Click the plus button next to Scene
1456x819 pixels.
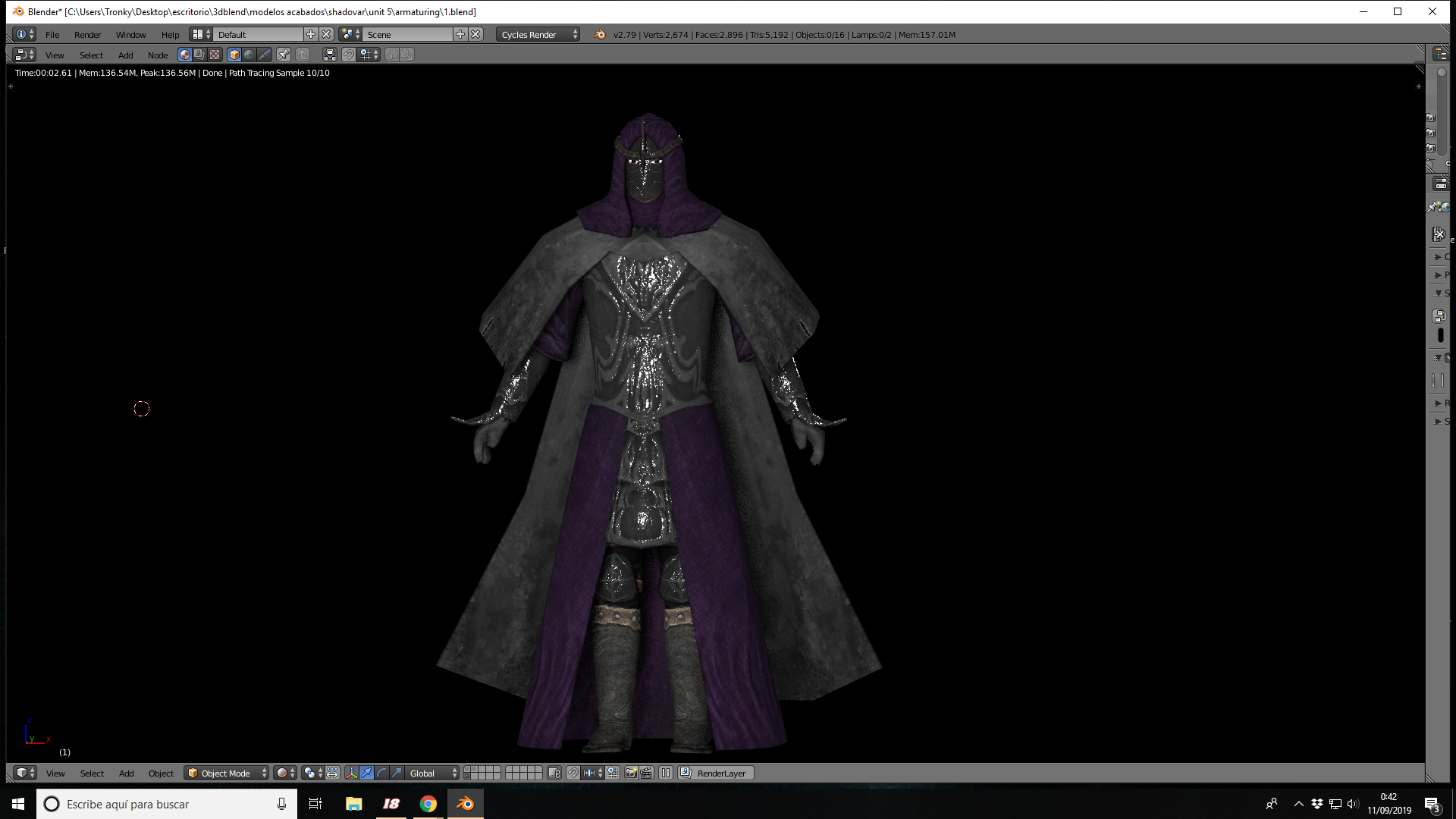[x=460, y=34]
